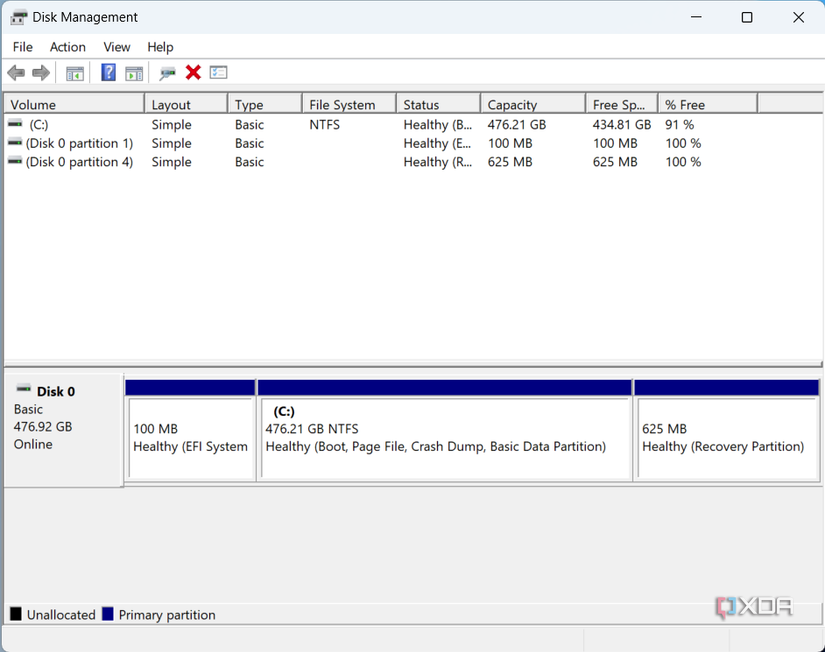This screenshot has width=825, height=652.
Task: Click drive icon for Disk 0 partition 4
Action: [x=15, y=161]
